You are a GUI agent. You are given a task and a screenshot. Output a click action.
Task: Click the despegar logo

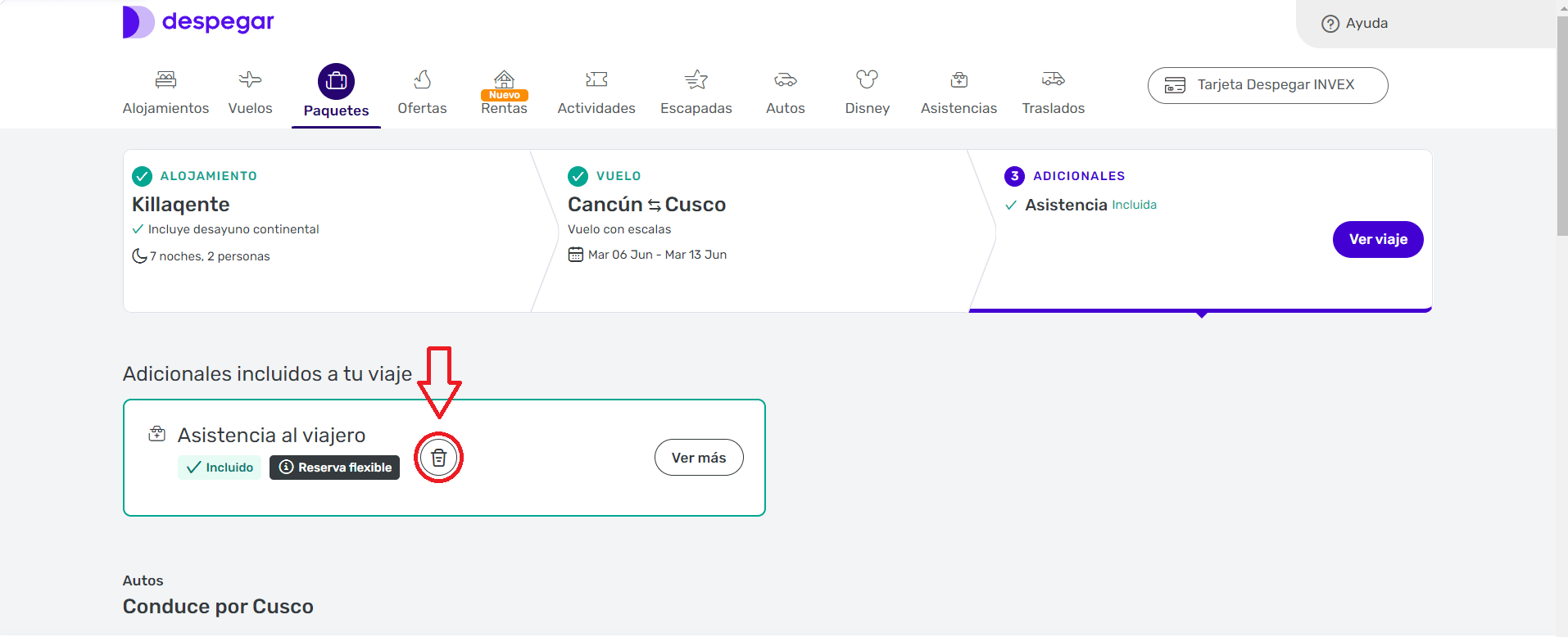199,22
